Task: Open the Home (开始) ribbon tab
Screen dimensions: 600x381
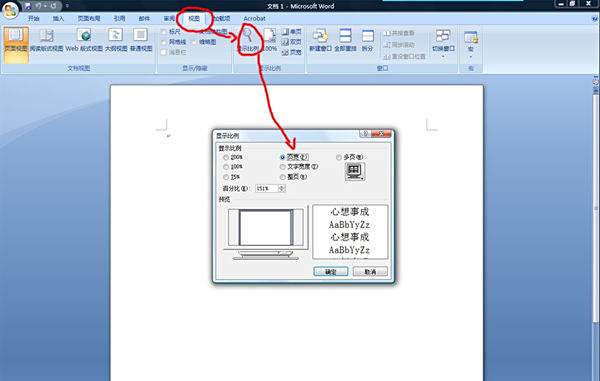Action: [34, 18]
